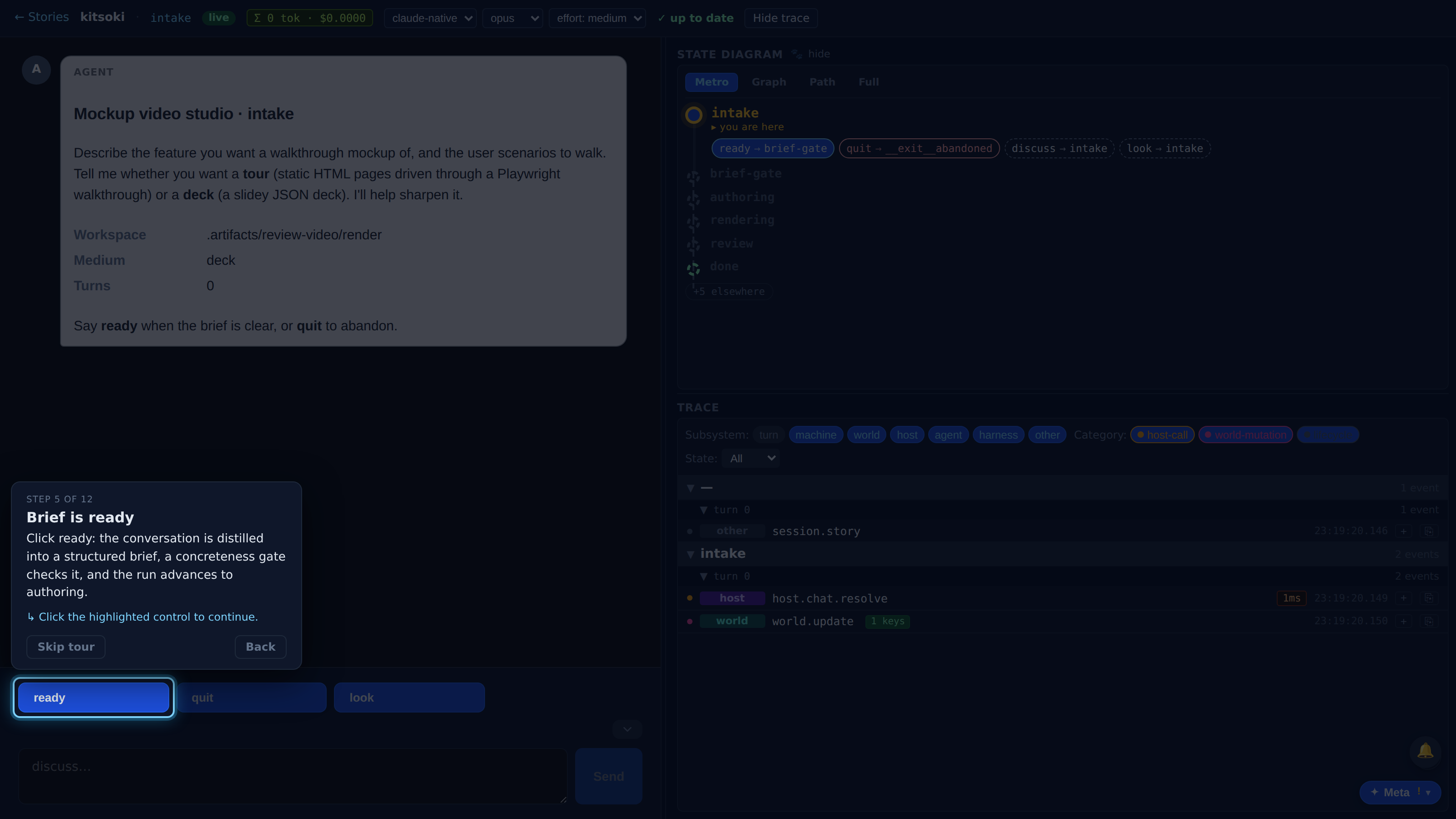Toggle the host subsystem filter chip
Image resolution: width=1456 pixels, height=819 pixels.
coord(907,435)
